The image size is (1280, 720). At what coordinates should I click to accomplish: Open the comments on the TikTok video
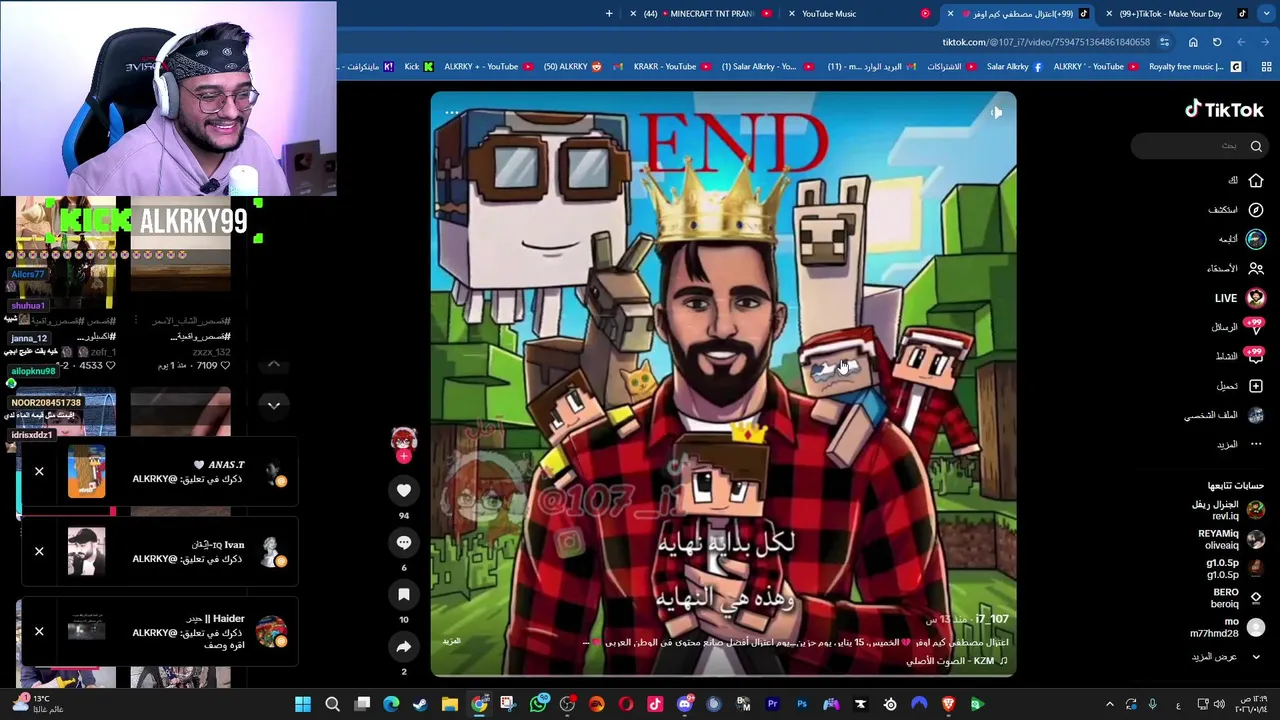pos(404,542)
